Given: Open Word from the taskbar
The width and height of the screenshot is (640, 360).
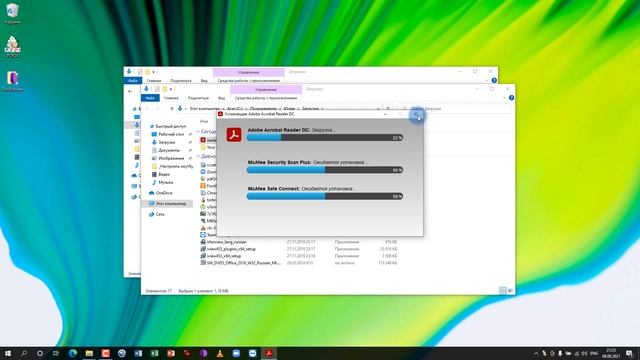Looking at the screenshot, I should pyautogui.click(x=138, y=353).
